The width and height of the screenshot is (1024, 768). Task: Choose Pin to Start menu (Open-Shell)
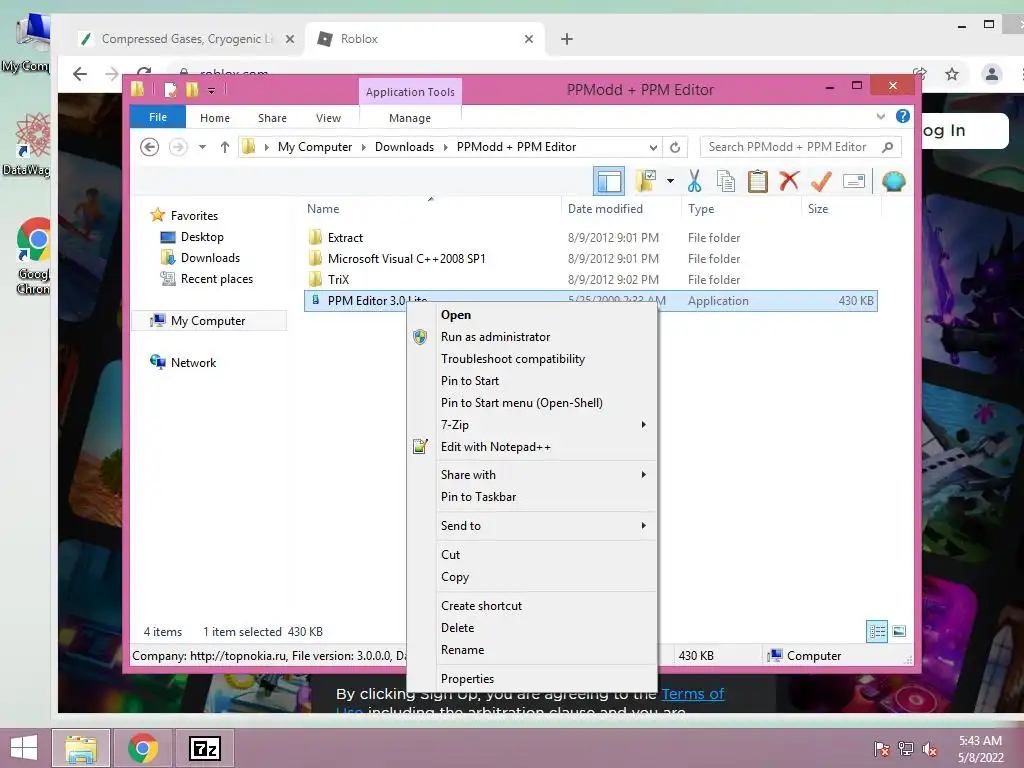[532, 403]
